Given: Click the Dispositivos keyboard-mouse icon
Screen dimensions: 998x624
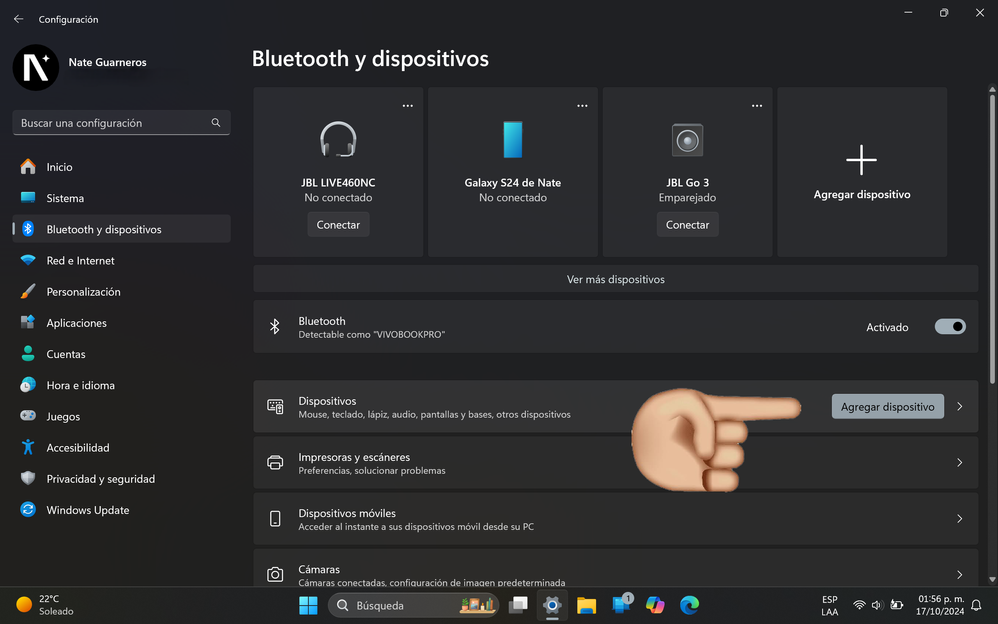Looking at the screenshot, I should pos(275,406).
